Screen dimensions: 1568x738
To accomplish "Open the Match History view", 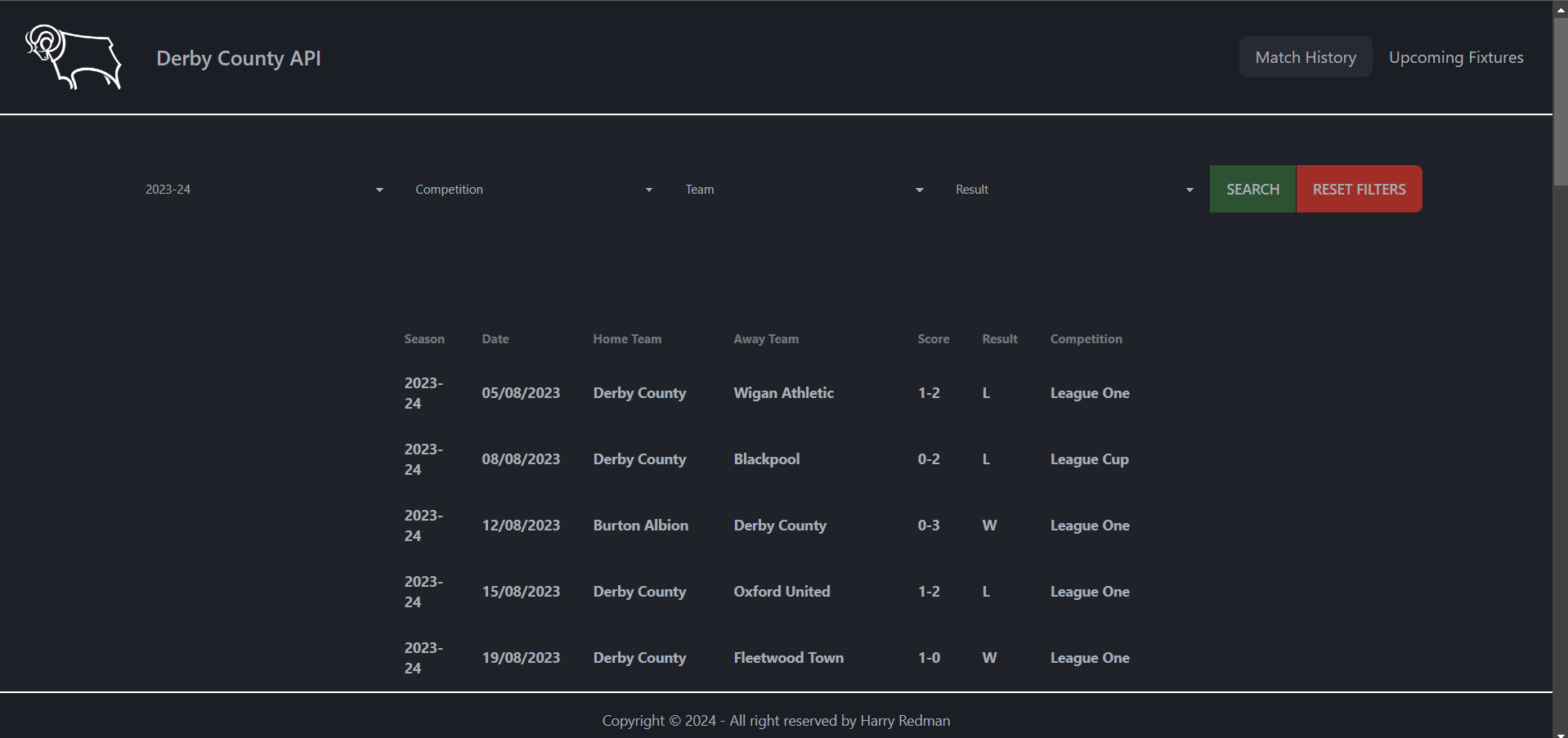I will pyautogui.click(x=1304, y=57).
